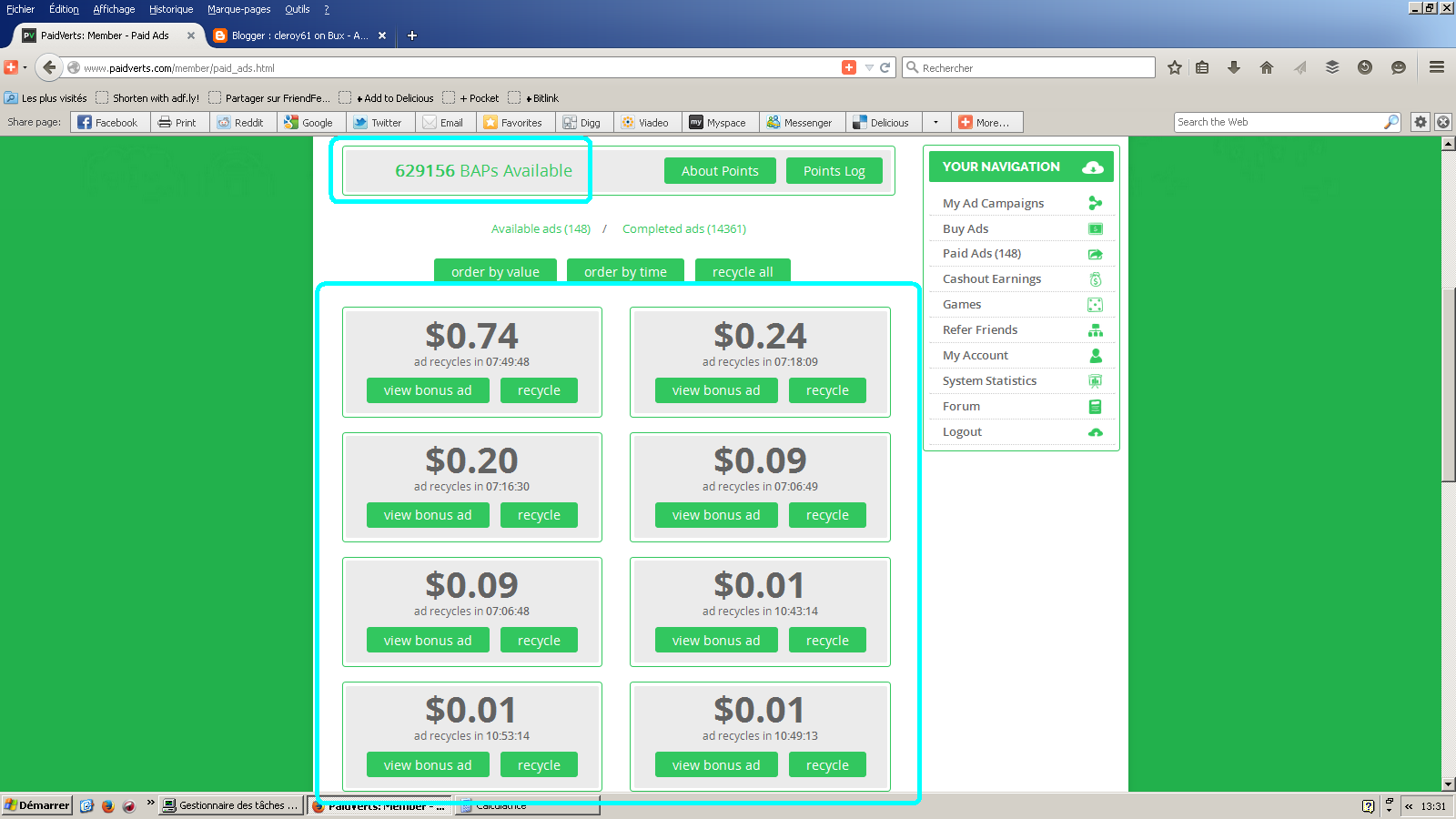
Task: Open the Outils menu
Action: (x=297, y=9)
